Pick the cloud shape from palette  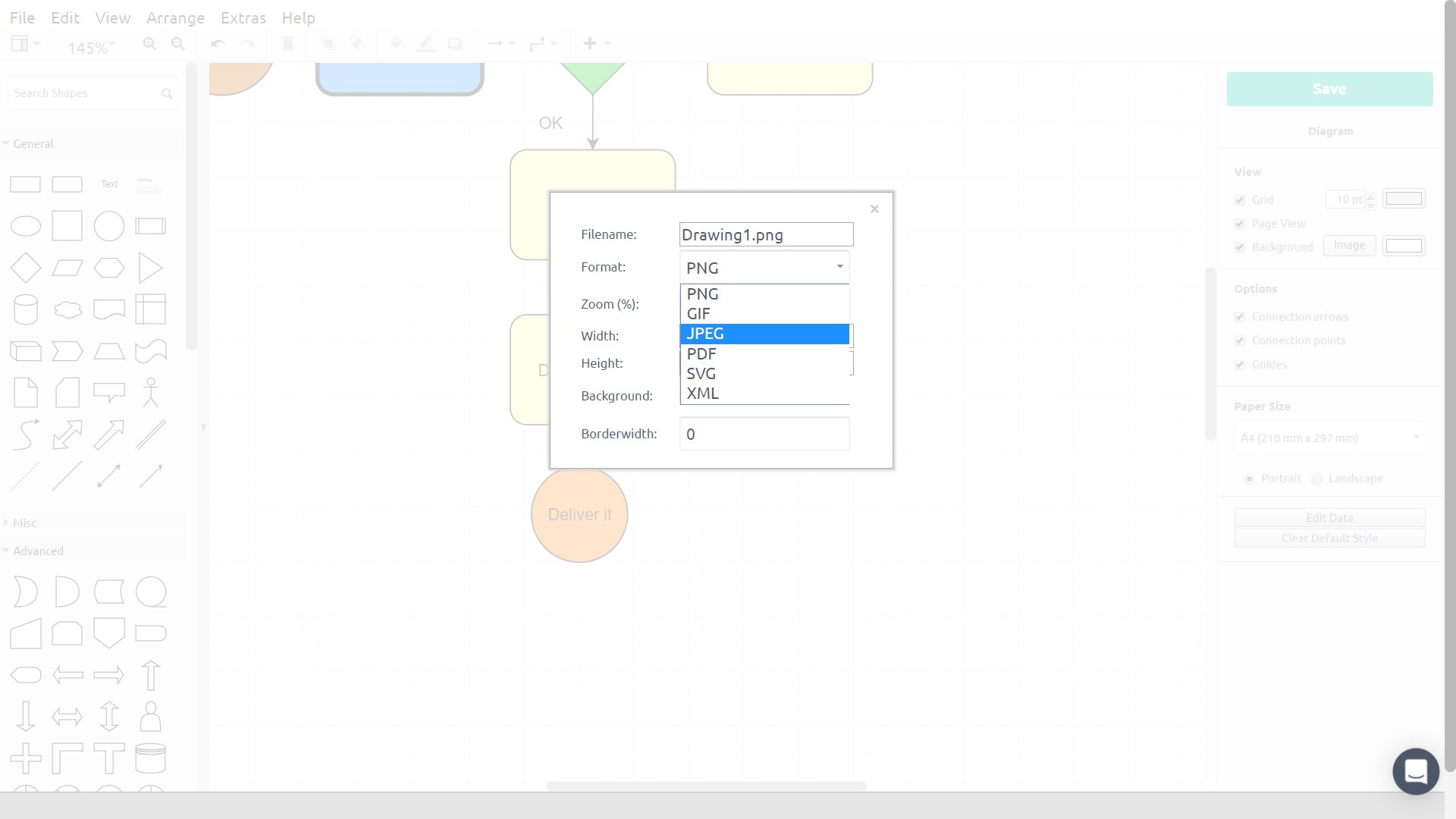(67, 309)
